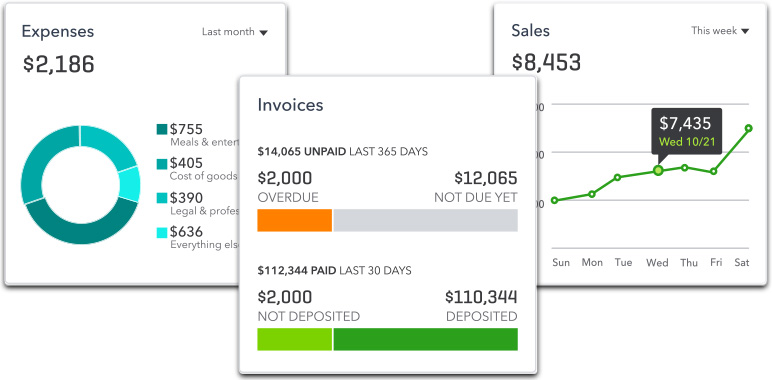This screenshot has height=380, width=772.
Task: Select the Saturday data point on Sales chart
Action: [749, 128]
